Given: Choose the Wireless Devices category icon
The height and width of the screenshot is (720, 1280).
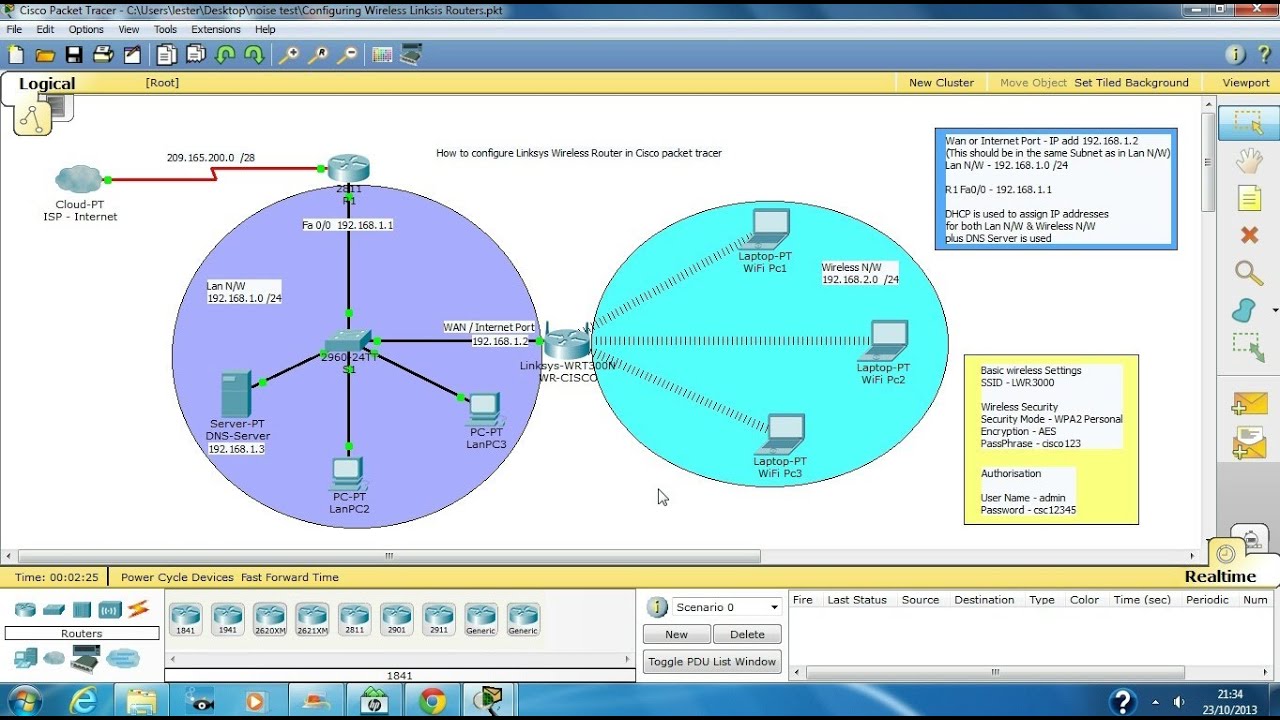Looking at the screenshot, I should tap(110, 609).
